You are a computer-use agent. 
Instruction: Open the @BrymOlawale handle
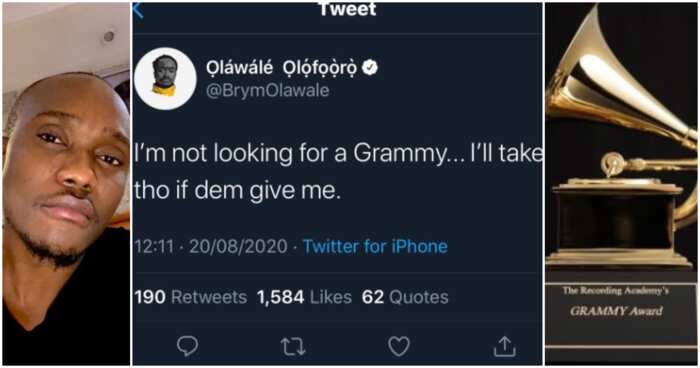(x=267, y=91)
